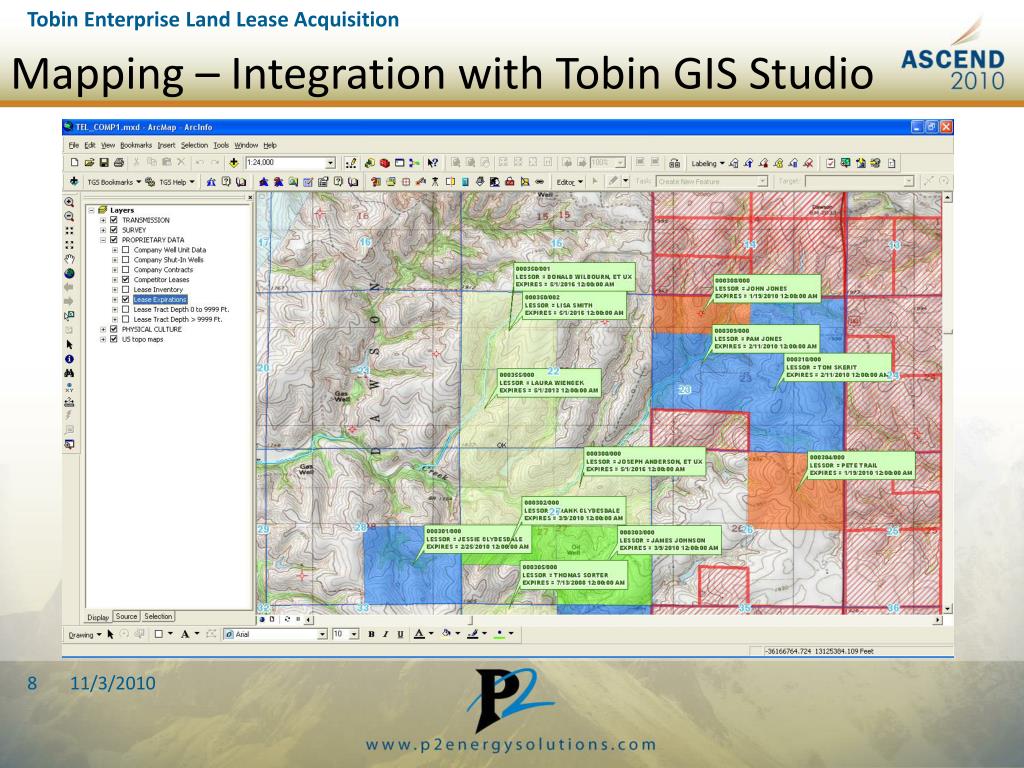Open the Tools menu
Screen dimensions: 1024x768
[221, 145]
